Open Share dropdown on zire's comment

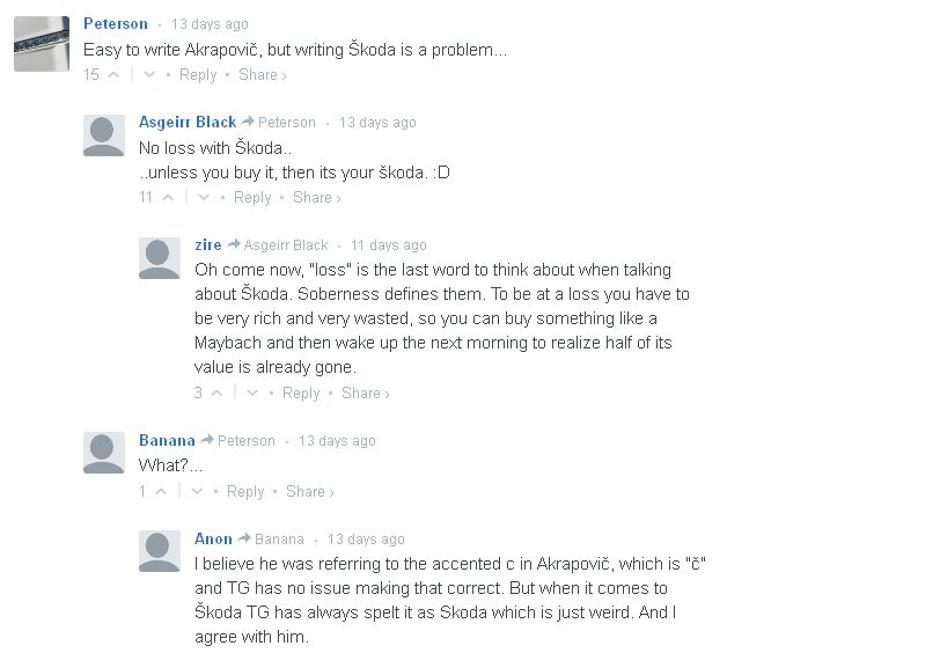pos(365,393)
